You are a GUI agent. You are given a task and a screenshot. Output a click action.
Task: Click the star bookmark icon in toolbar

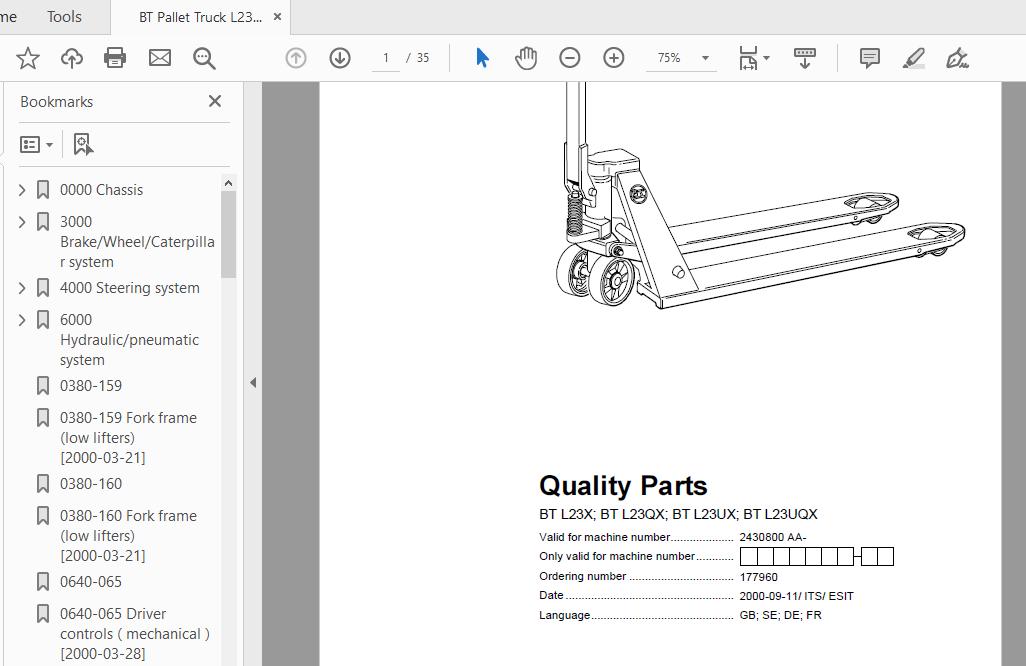click(28, 58)
